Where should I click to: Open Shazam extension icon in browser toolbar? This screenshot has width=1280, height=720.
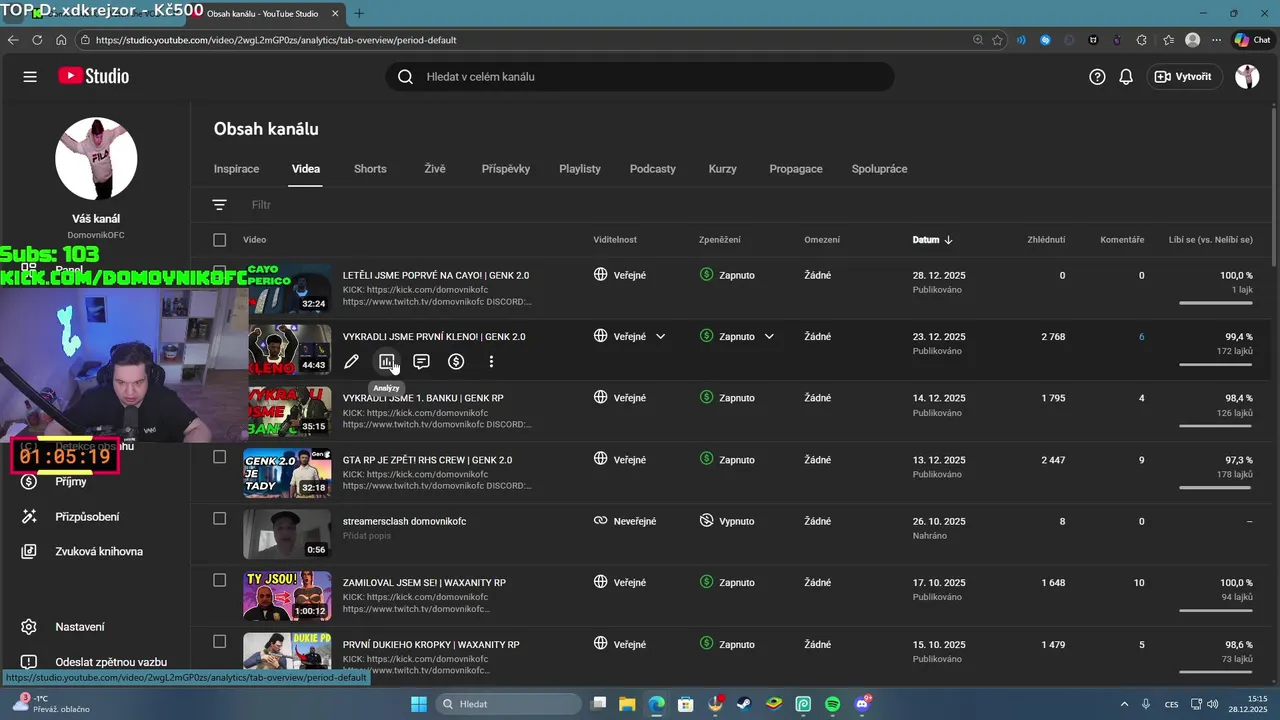point(1045,40)
